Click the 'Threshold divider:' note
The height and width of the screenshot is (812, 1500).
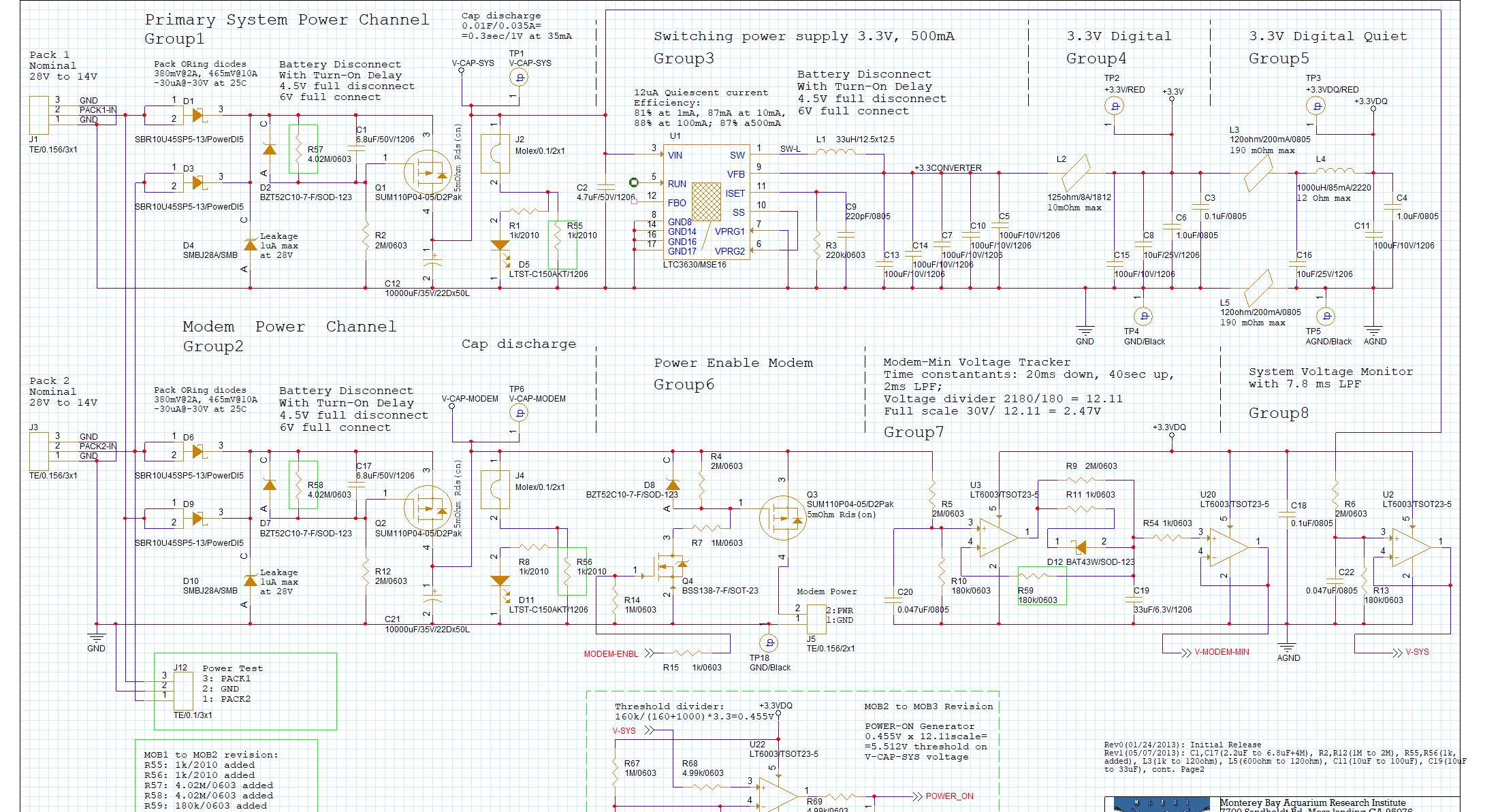(x=669, y=707)
